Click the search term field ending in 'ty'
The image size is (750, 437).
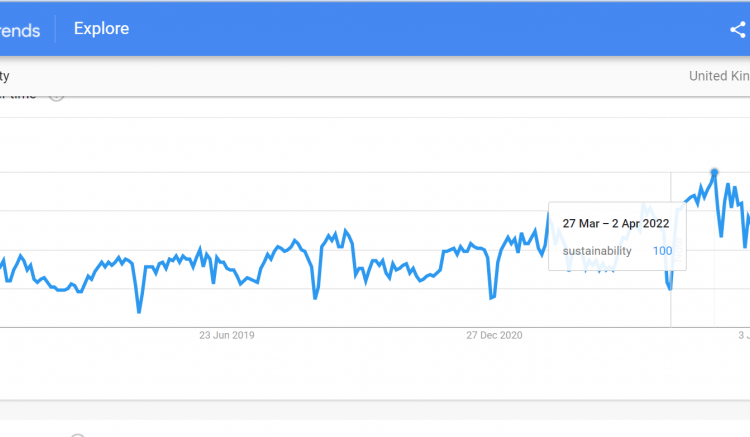[5, 76]
